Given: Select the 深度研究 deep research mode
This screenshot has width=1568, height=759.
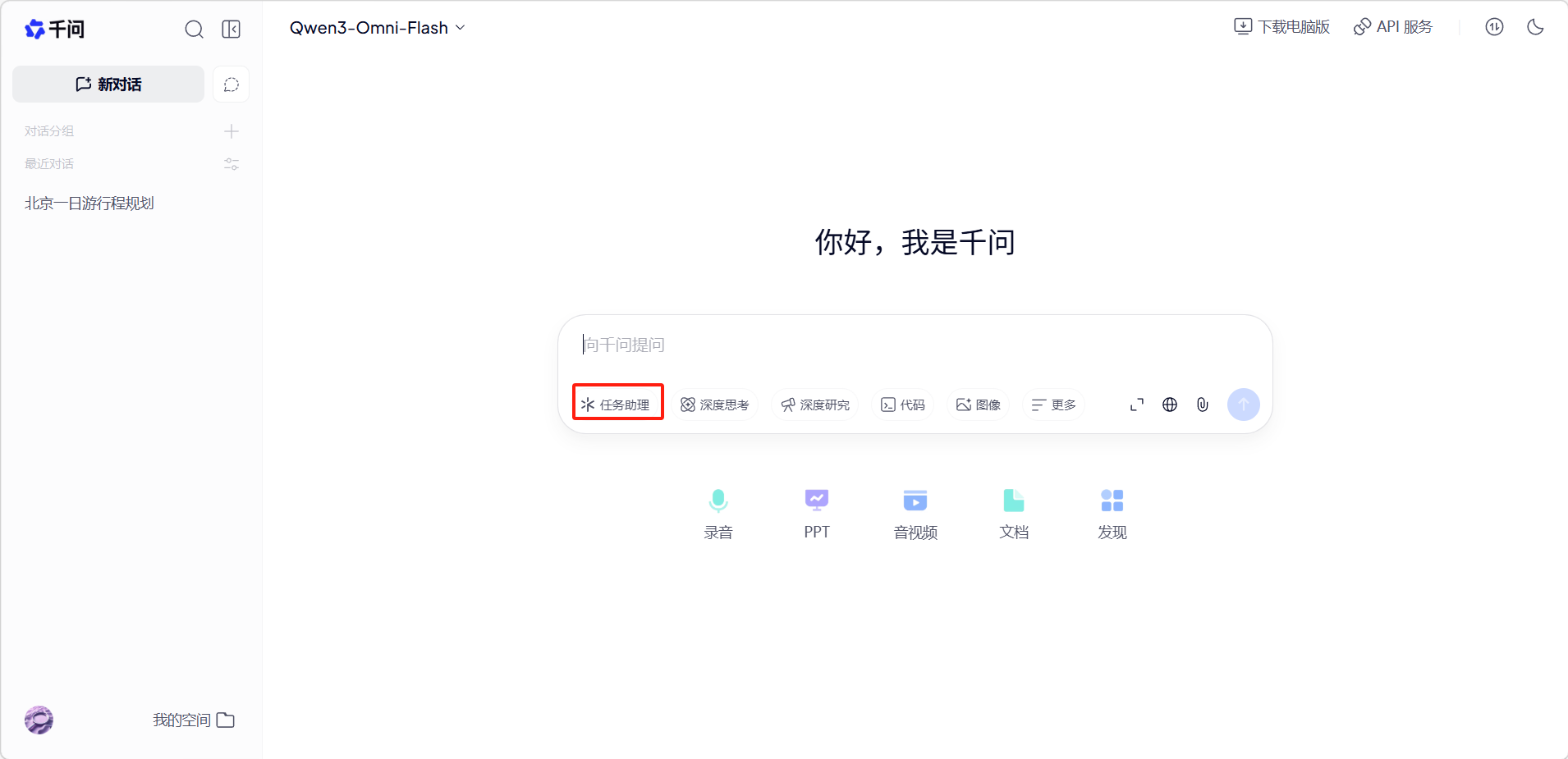Looking at the screenshot, I should [x=815, y=405].
